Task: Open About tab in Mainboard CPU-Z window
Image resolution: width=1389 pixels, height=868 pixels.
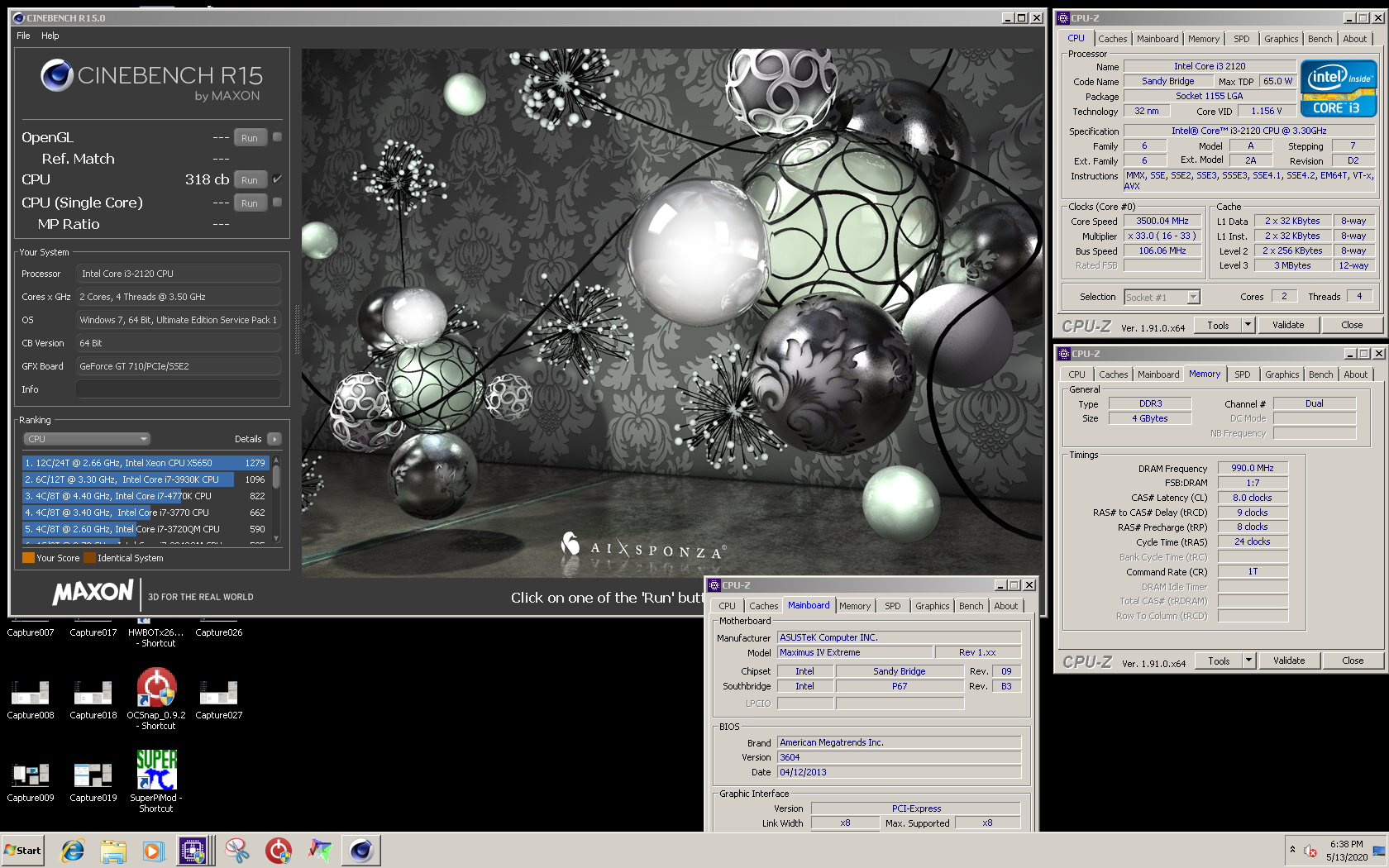Action: [x=1005, y=606]
